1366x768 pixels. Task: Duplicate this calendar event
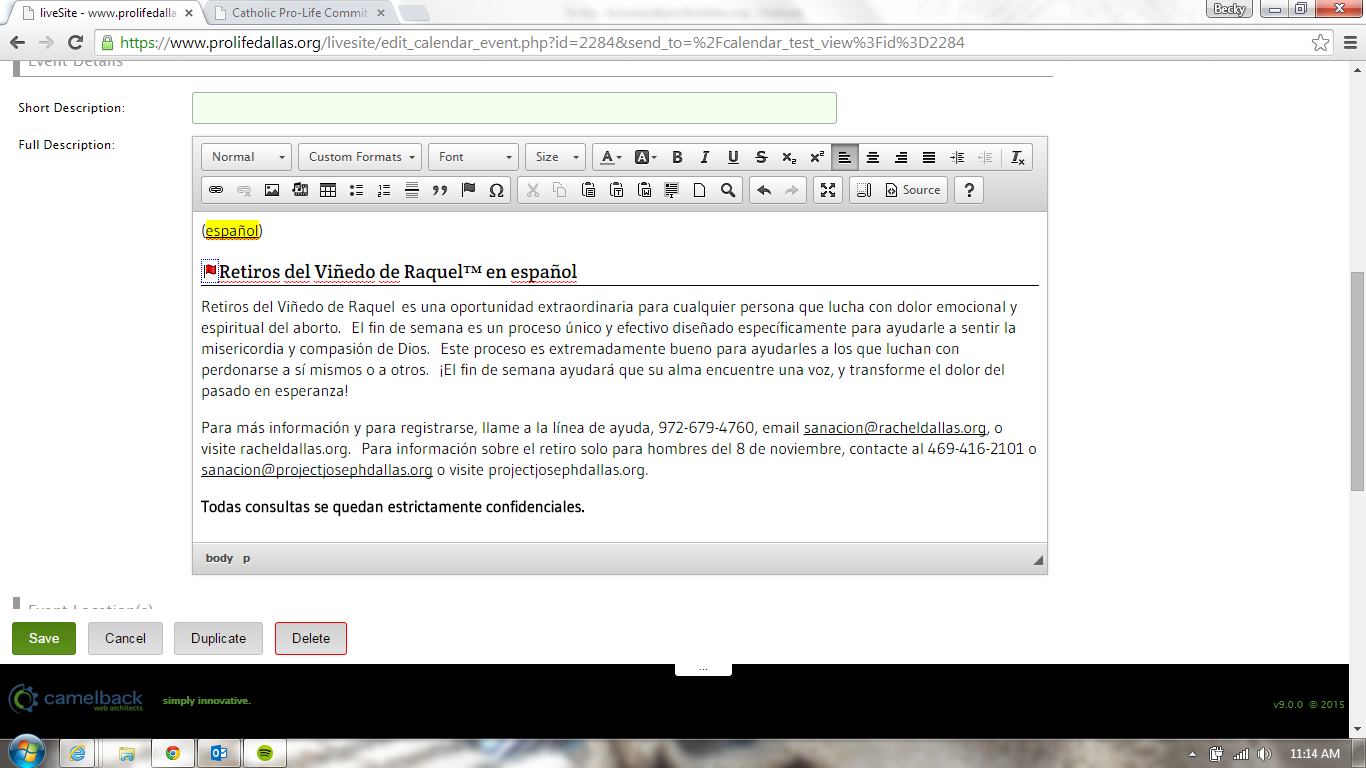tap(218, 638)
